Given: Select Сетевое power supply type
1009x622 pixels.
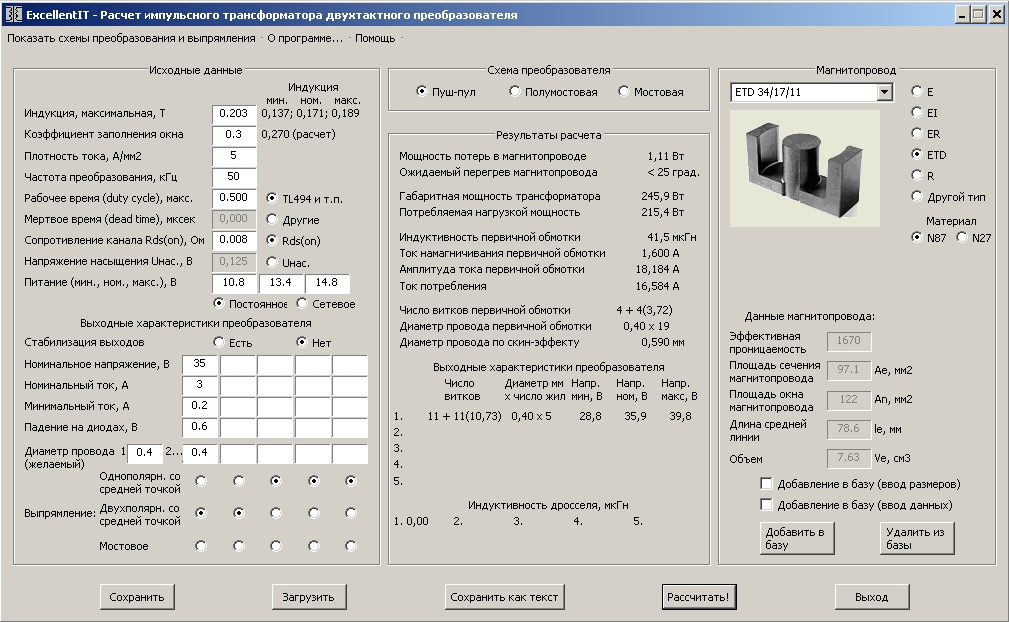Looking at the screenshot, I should click(x=303, y=304).
